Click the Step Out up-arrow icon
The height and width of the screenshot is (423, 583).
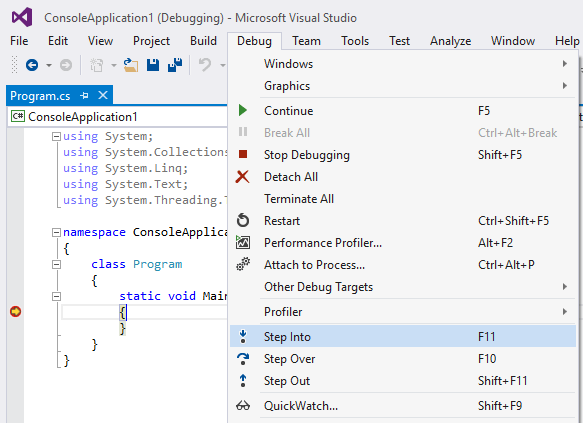(x=243, y=381)
